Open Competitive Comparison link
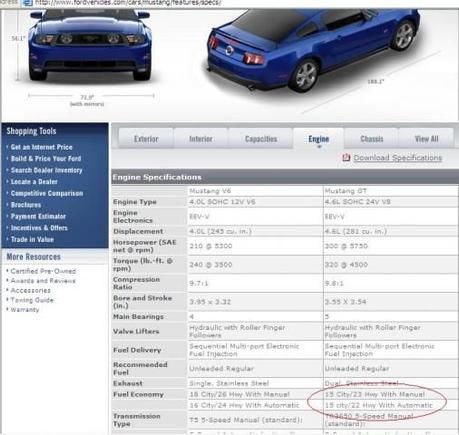 (x=47, y=193)
